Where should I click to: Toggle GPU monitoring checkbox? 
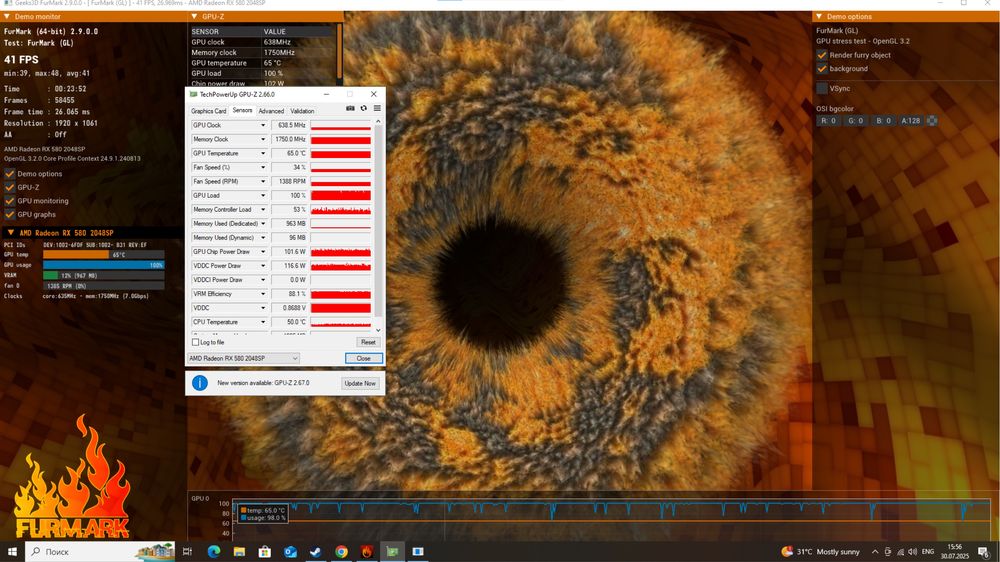[10, 200]
